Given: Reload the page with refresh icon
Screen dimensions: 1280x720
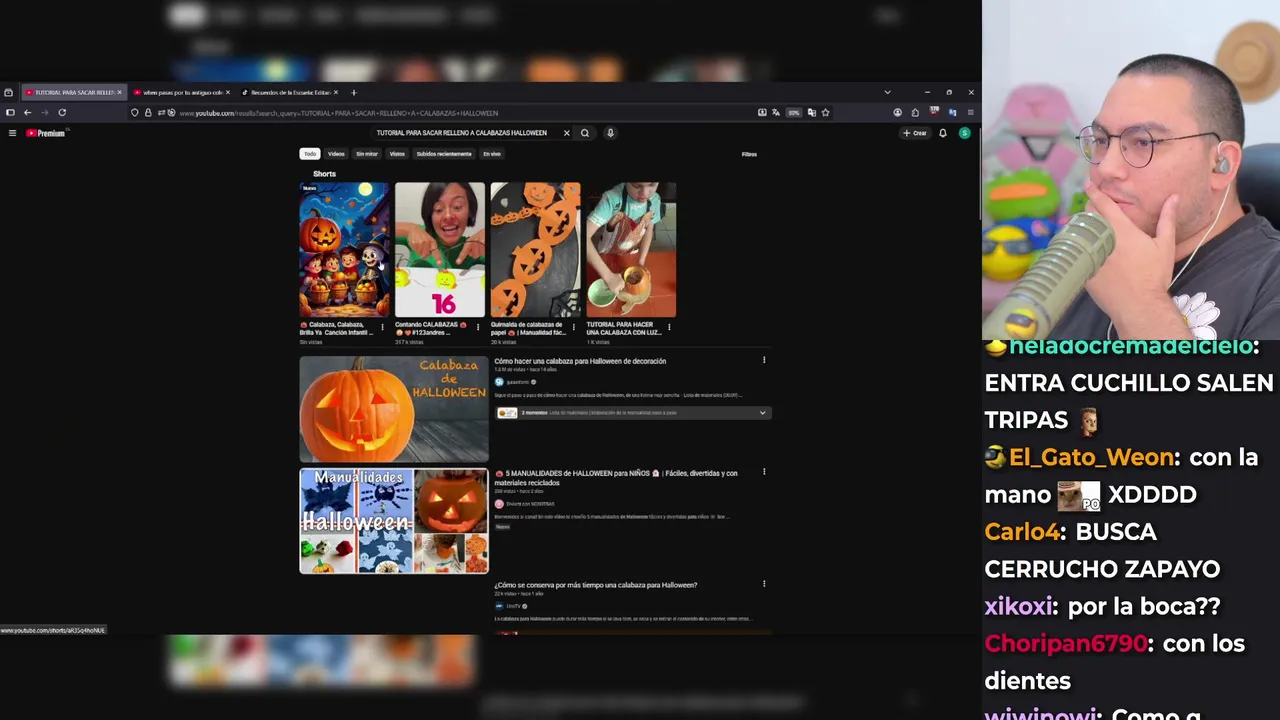Looking at the screenshot, I should (x=62, y=113).
